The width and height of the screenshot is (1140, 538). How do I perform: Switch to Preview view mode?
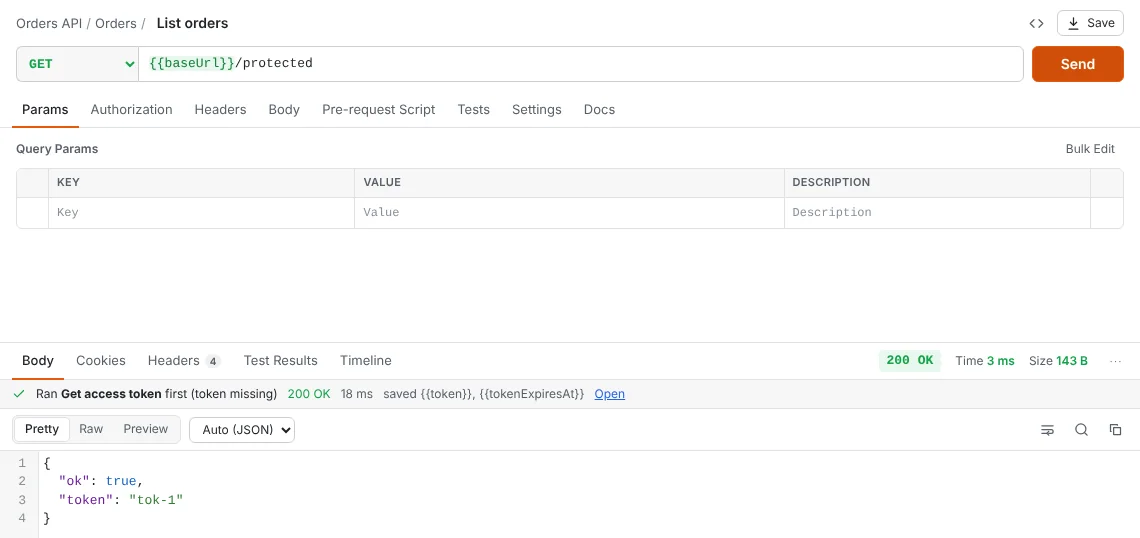click(145, 429)
